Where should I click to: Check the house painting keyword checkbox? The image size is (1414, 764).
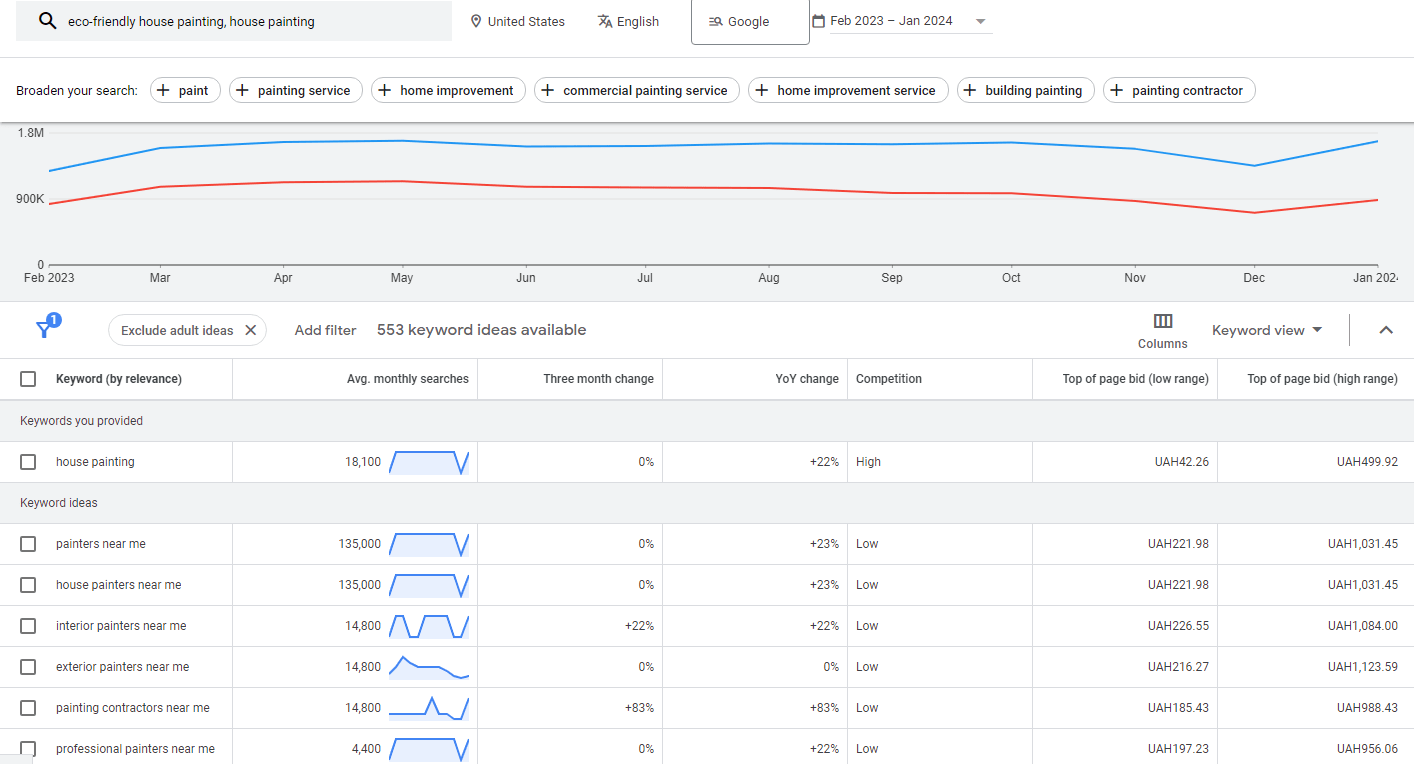coord(28,462)
